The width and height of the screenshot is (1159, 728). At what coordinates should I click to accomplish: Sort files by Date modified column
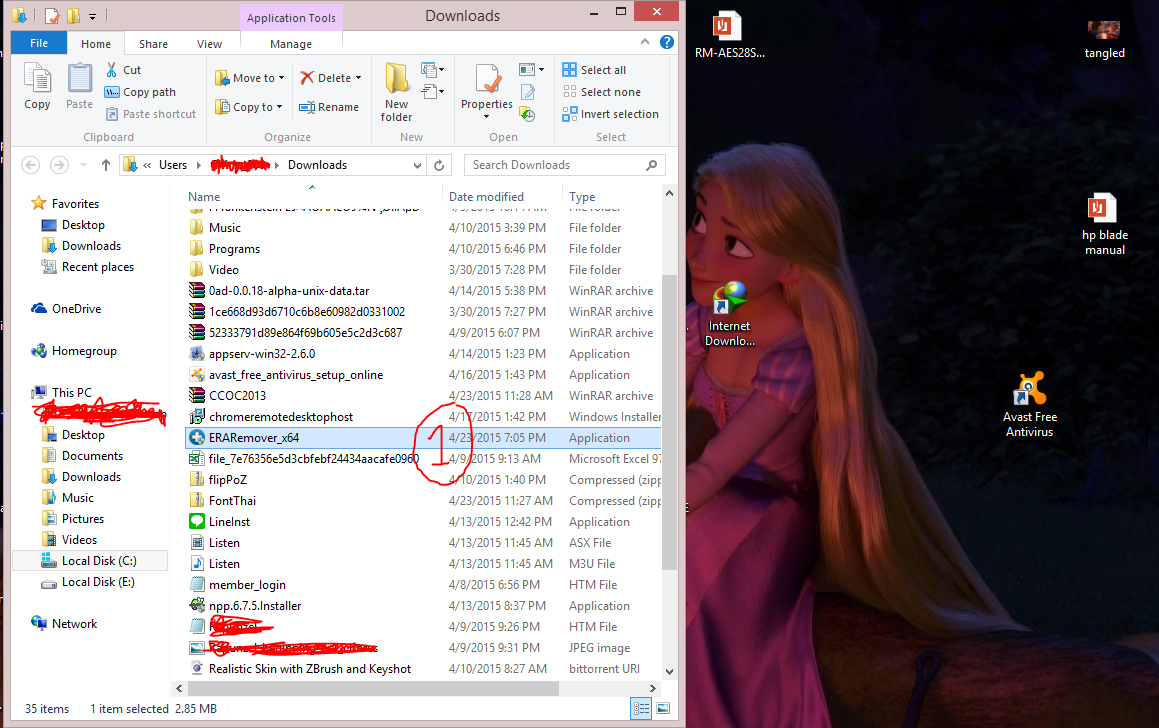click(486, 197)
